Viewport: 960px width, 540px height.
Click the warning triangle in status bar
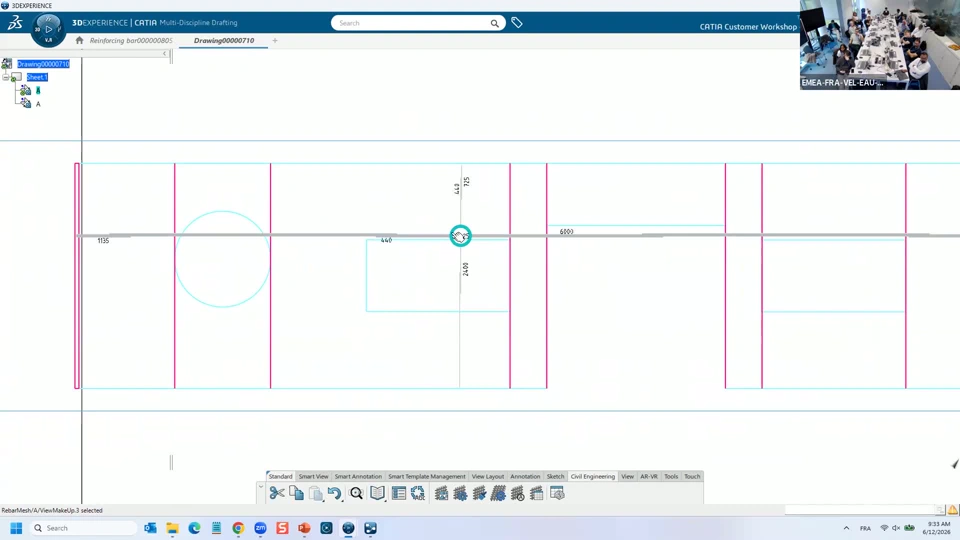[x=953, y=509]
